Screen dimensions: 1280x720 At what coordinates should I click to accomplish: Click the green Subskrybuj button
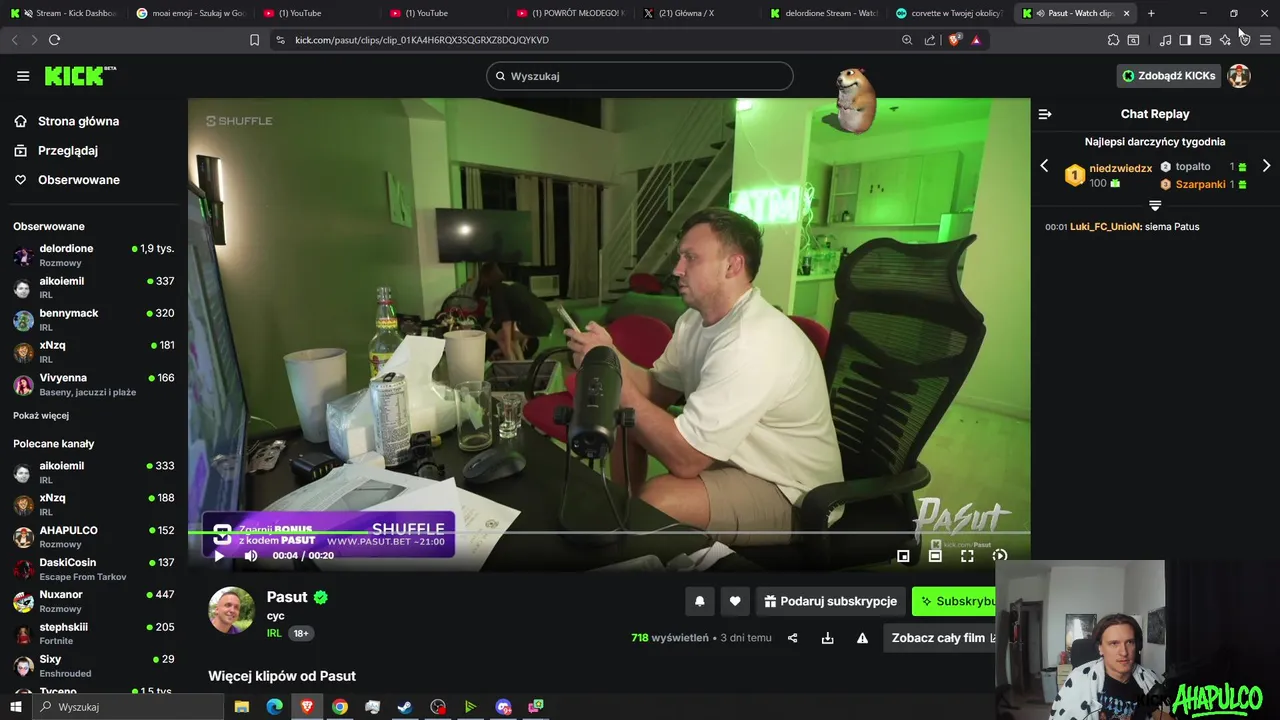coord(954,601)
